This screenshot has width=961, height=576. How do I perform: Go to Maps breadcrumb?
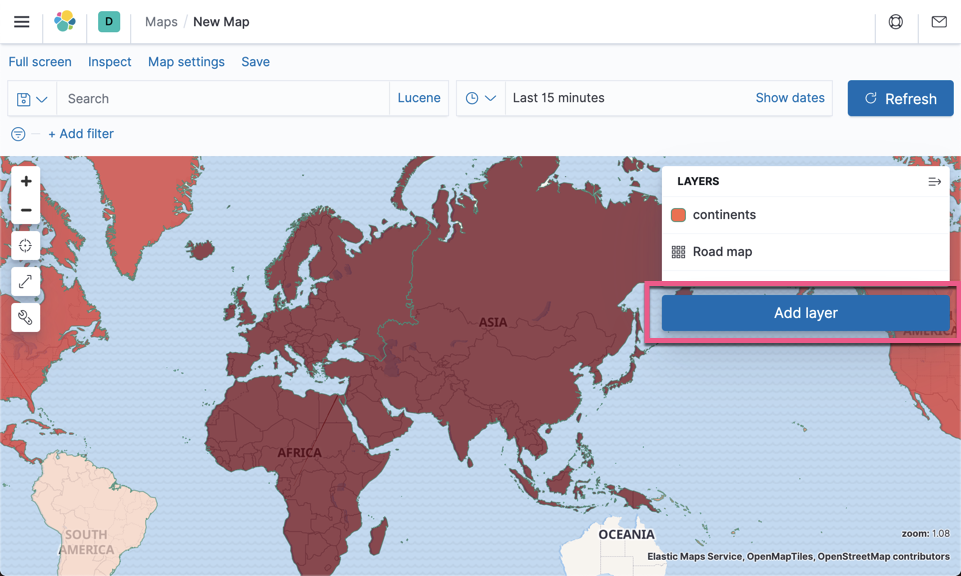[x=161, y=22]
